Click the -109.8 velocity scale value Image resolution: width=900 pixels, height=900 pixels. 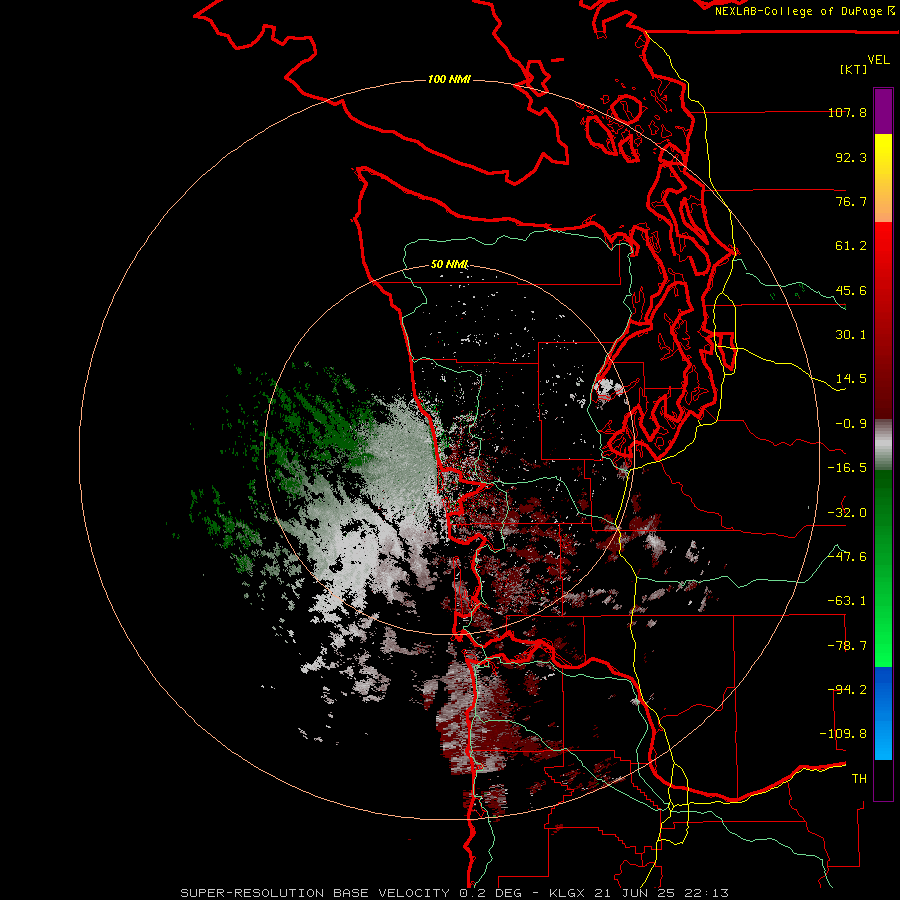point(844,734)
